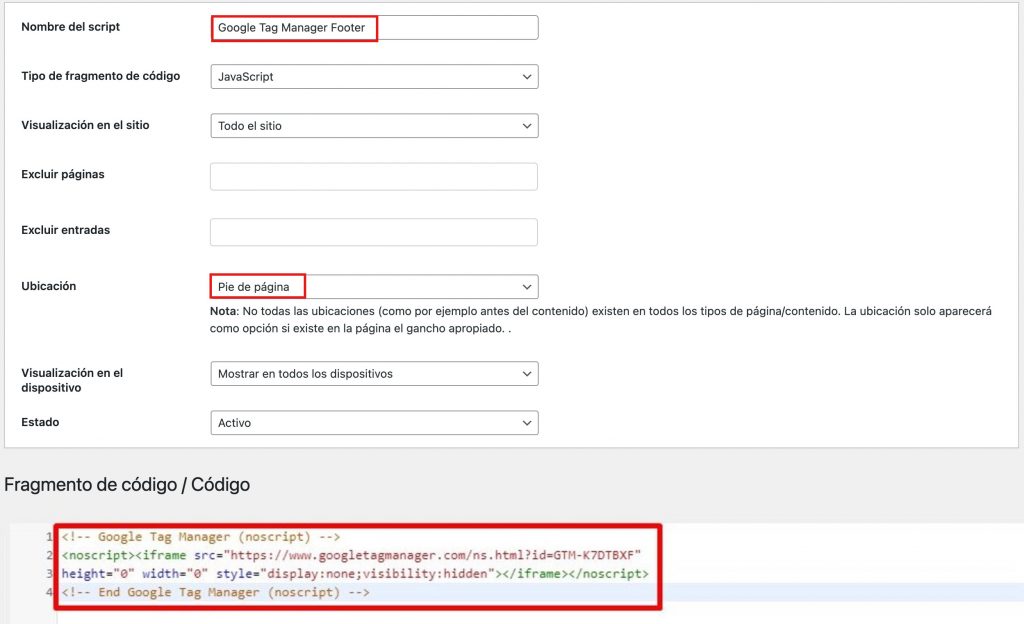Open the Ubicación dropdown showing Pie de página
Image resolution: width=1024 pixels, height=624 pixels.
[x=374, y=287]
